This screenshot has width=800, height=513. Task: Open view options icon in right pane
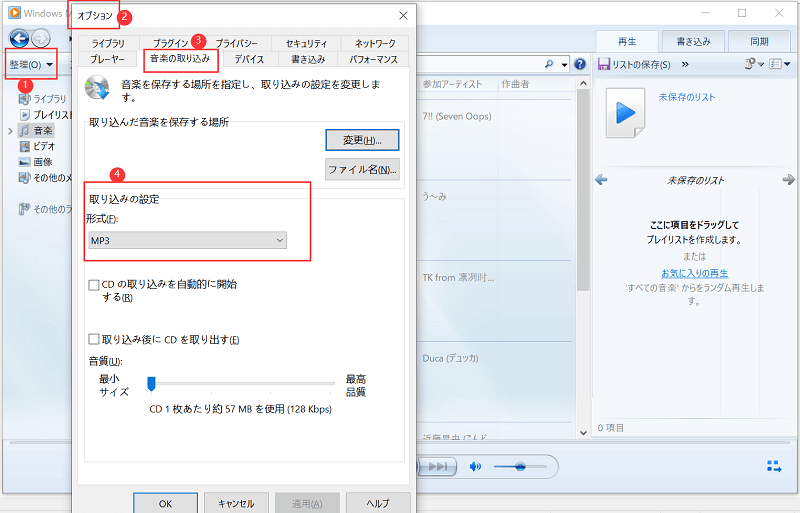[780, 64]
